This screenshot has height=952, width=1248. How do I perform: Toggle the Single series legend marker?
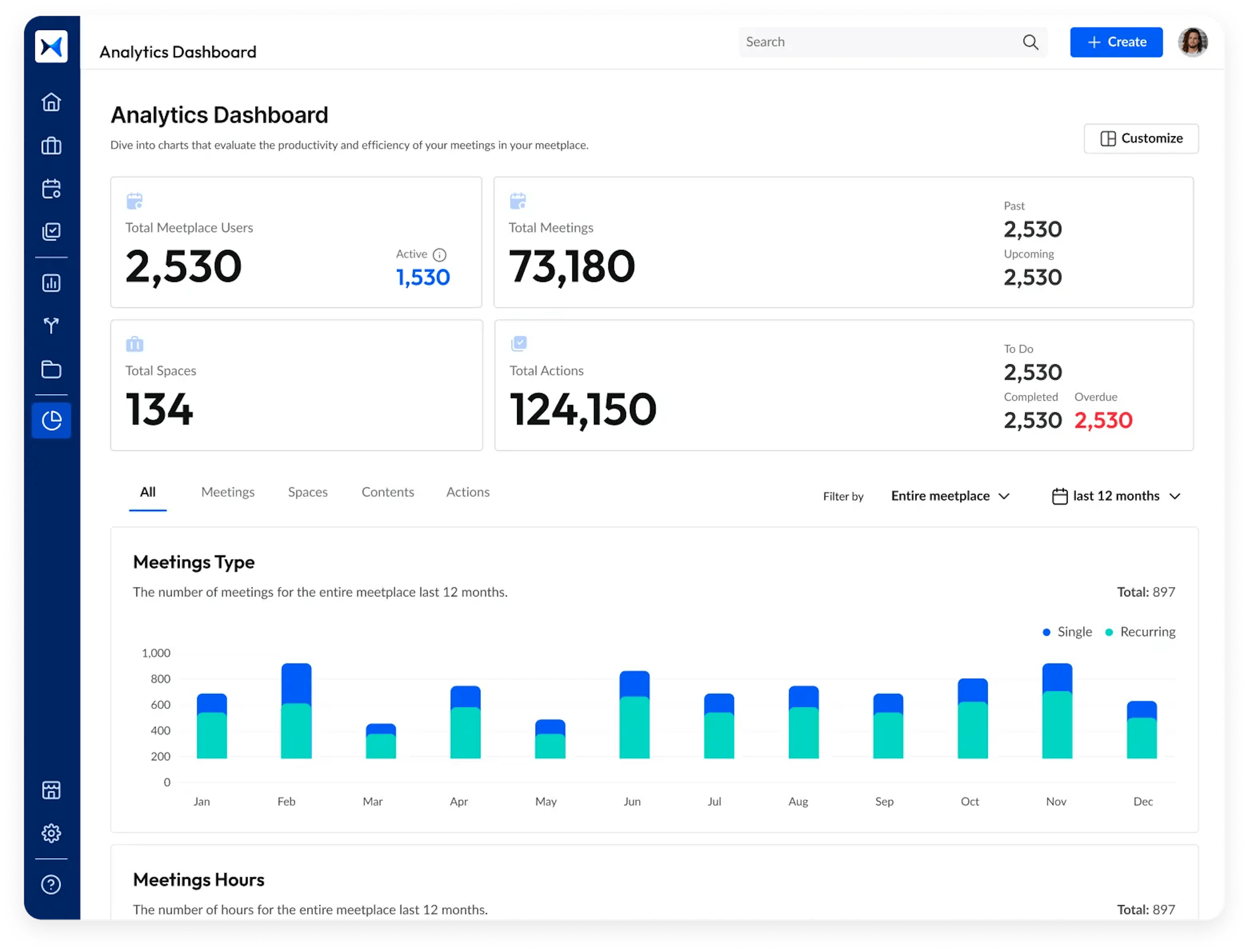(1046, 632)
